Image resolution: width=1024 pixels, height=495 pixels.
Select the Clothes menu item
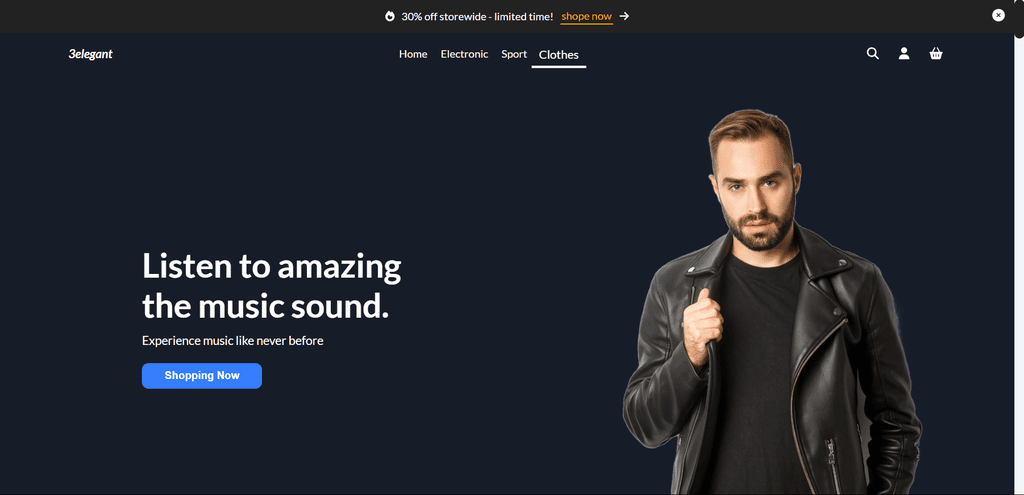coord(558,56)
